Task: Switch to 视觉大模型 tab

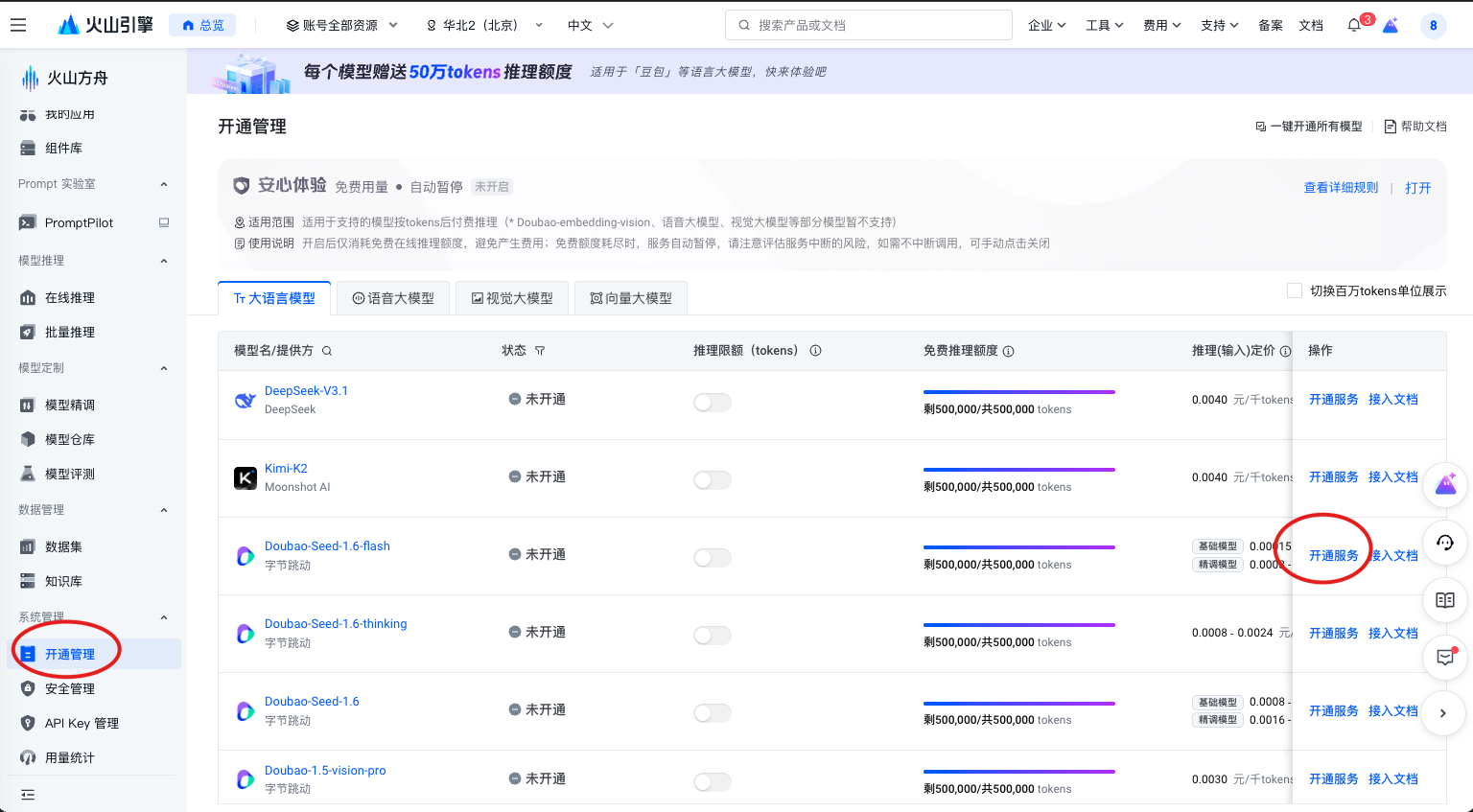Action: (x=512, y=298)
